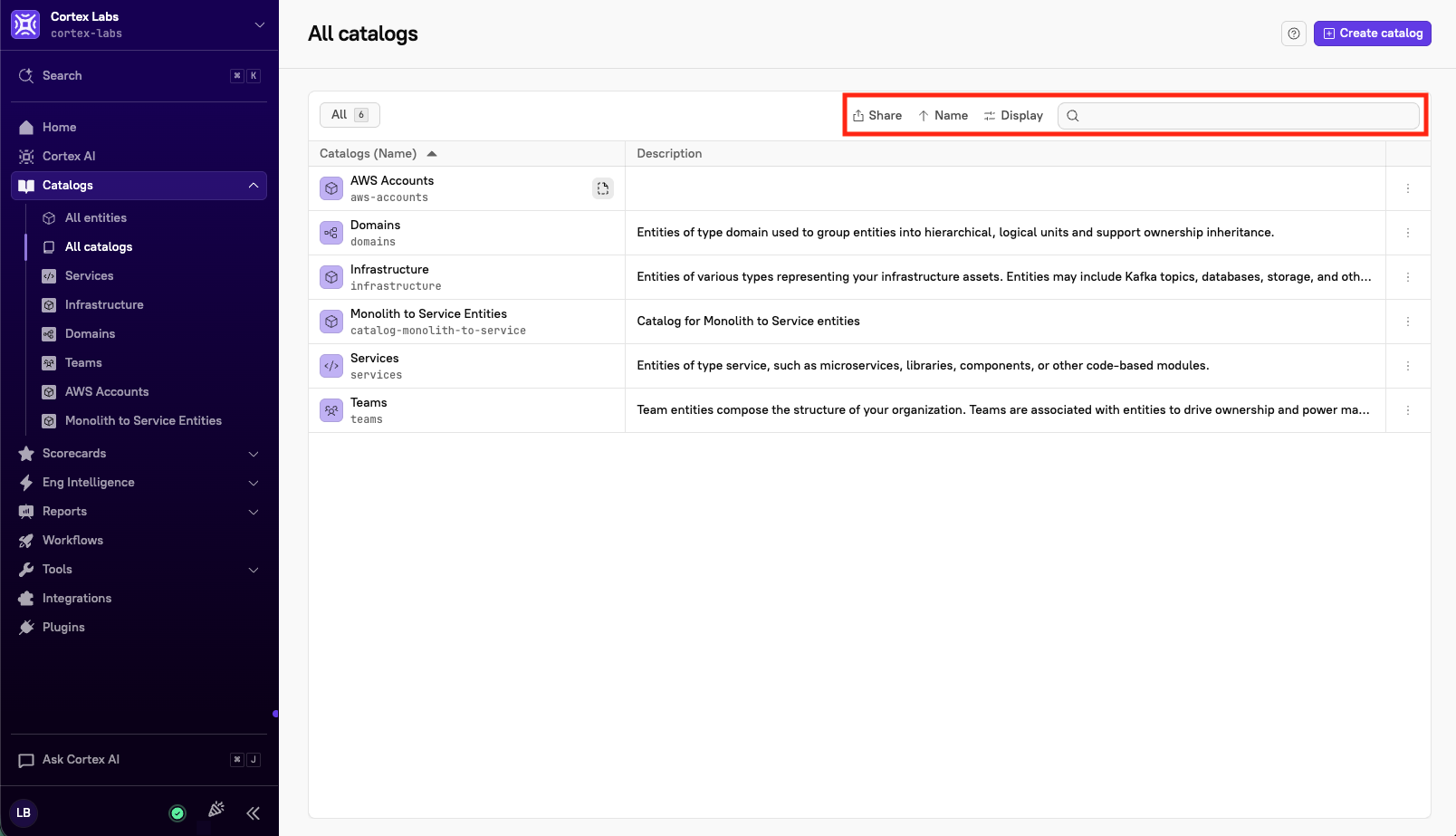Image resolution: width=1456 pixels, height=836 pixels.
Task: Click the icon in the AWS Accounts row
Action: coord(603,188)
